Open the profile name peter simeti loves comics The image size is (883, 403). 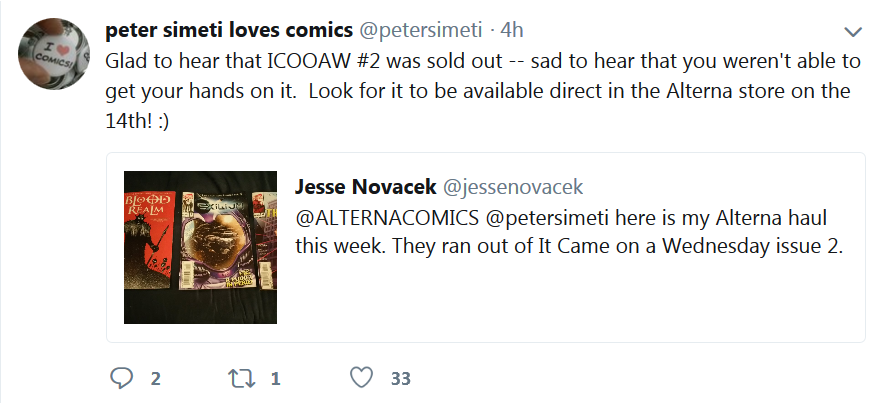229,30
